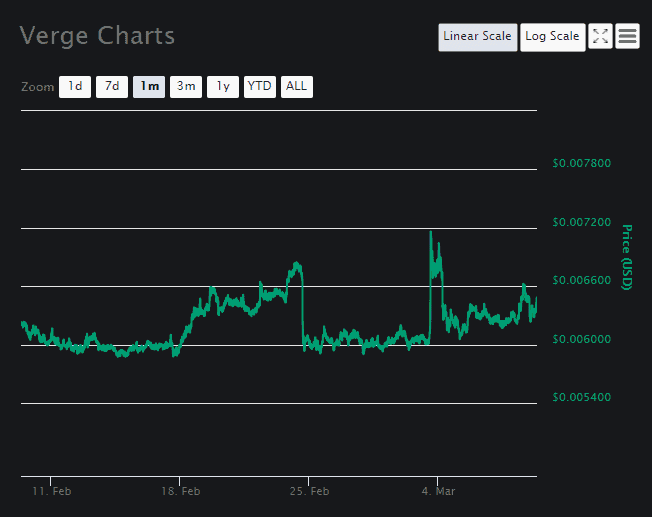Show ALL price history

tap(297, 87)
